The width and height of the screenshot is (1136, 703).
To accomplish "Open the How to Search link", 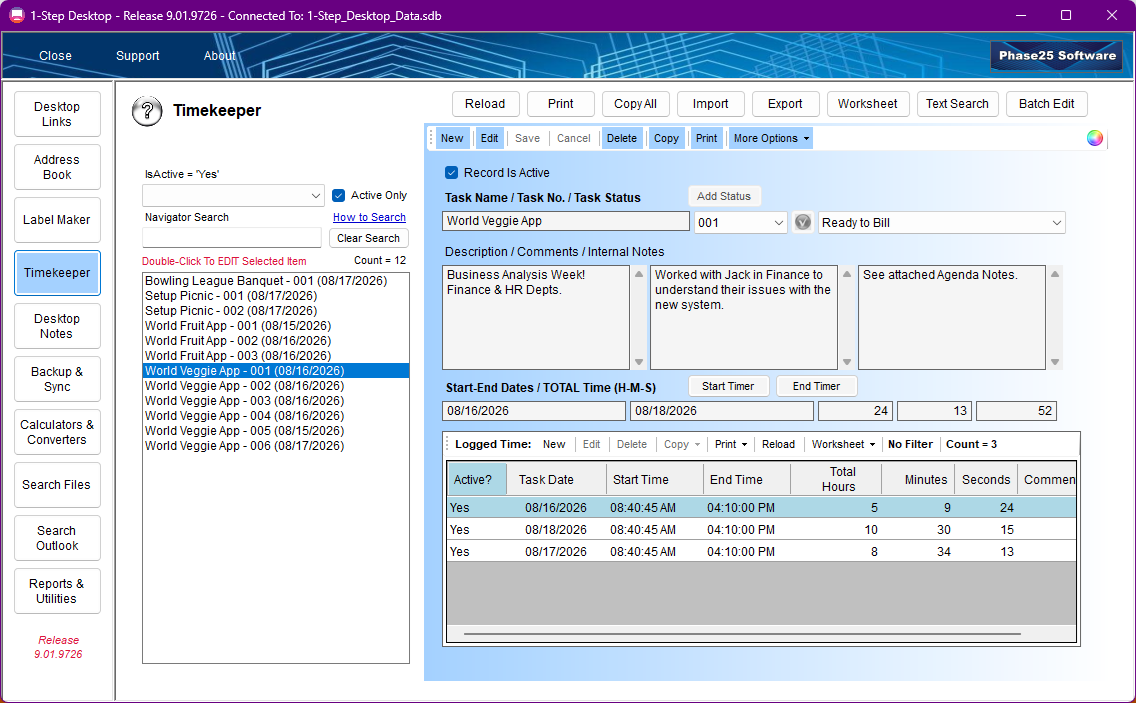I will [x=369, y=217].
